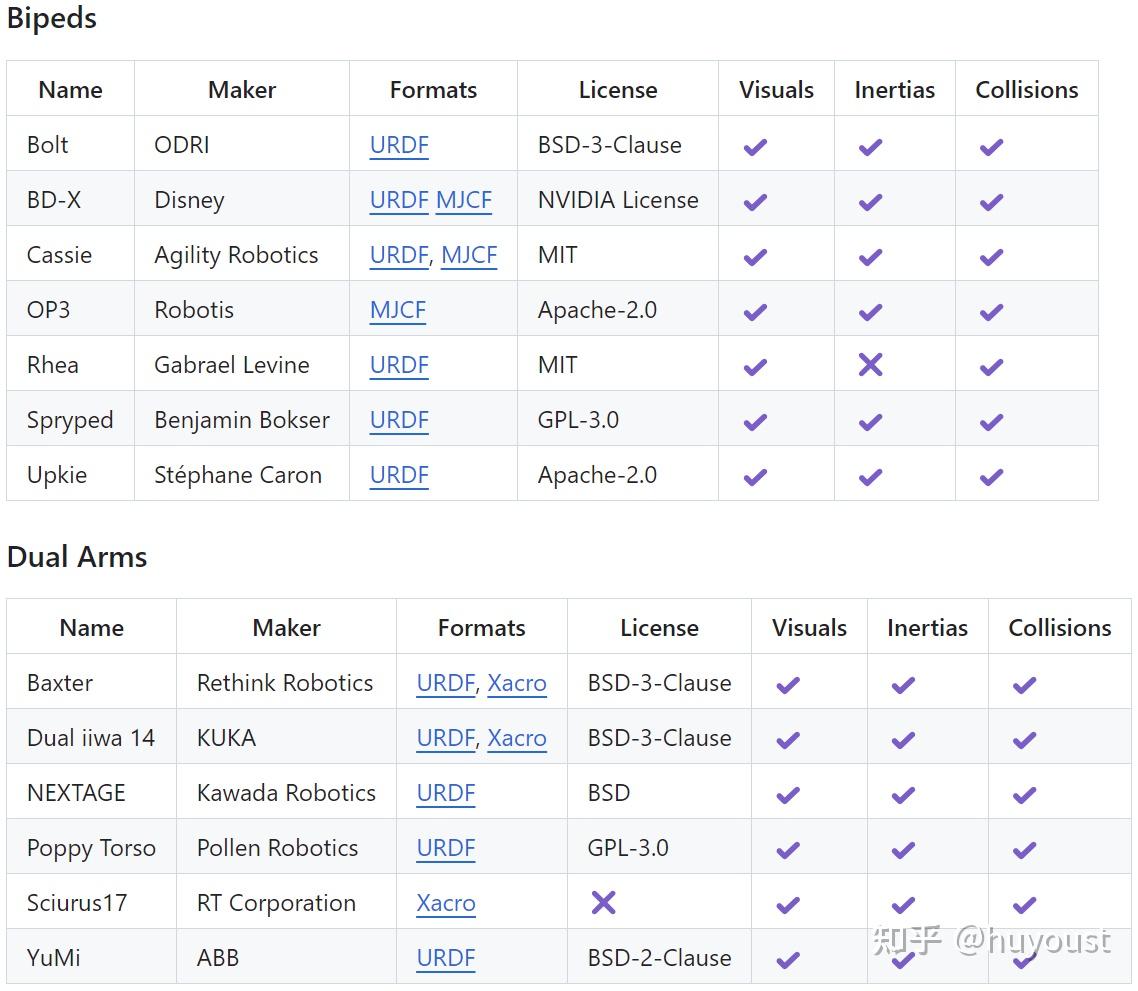Click NEXTAGE's Collisions check mark

(1024, 794)
